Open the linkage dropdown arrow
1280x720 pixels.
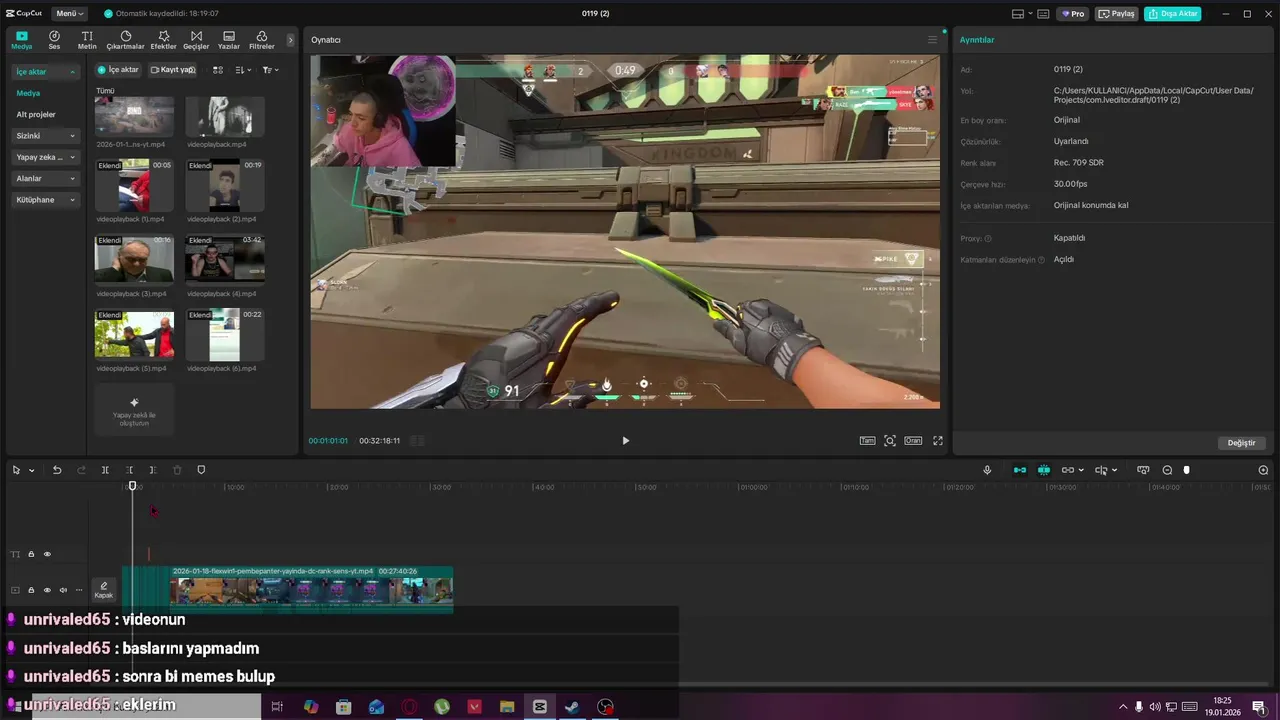(1082, 471)
